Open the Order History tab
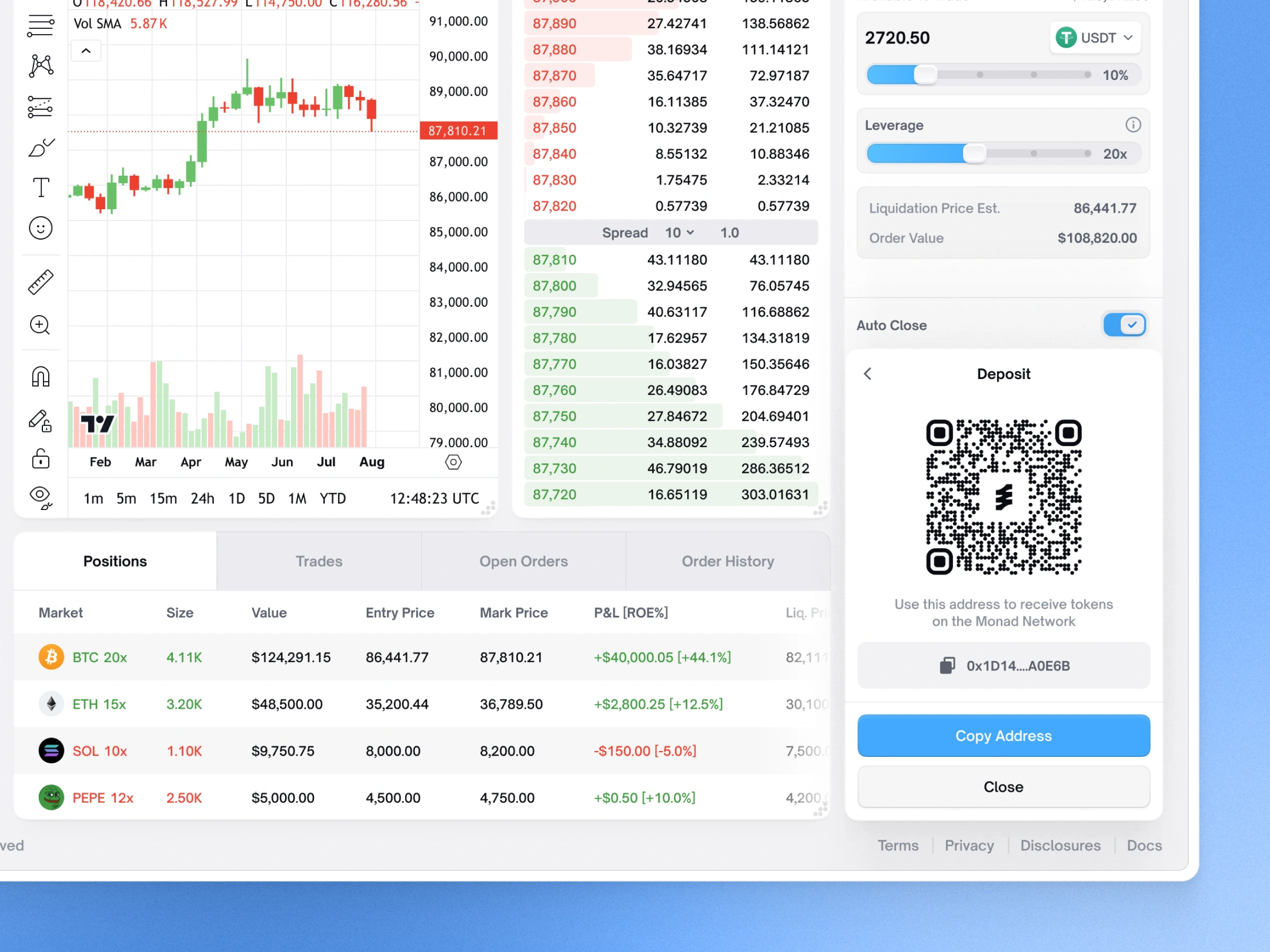1270x952 pixels. pyautogui.click(x=727, y=561)
